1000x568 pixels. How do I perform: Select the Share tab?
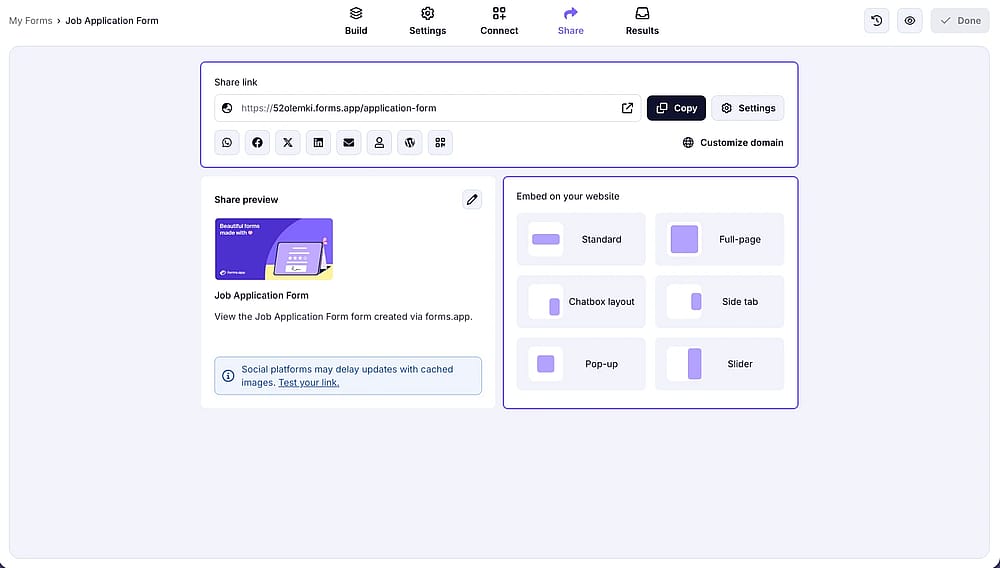pos(571,21)
